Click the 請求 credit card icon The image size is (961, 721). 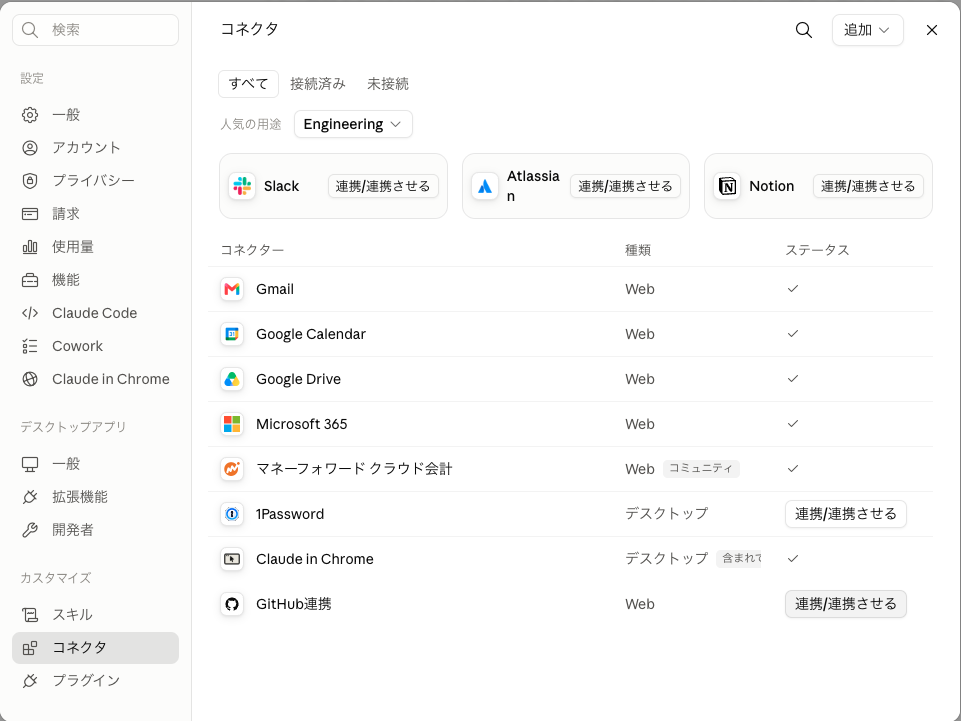click(x=30, y=214)
